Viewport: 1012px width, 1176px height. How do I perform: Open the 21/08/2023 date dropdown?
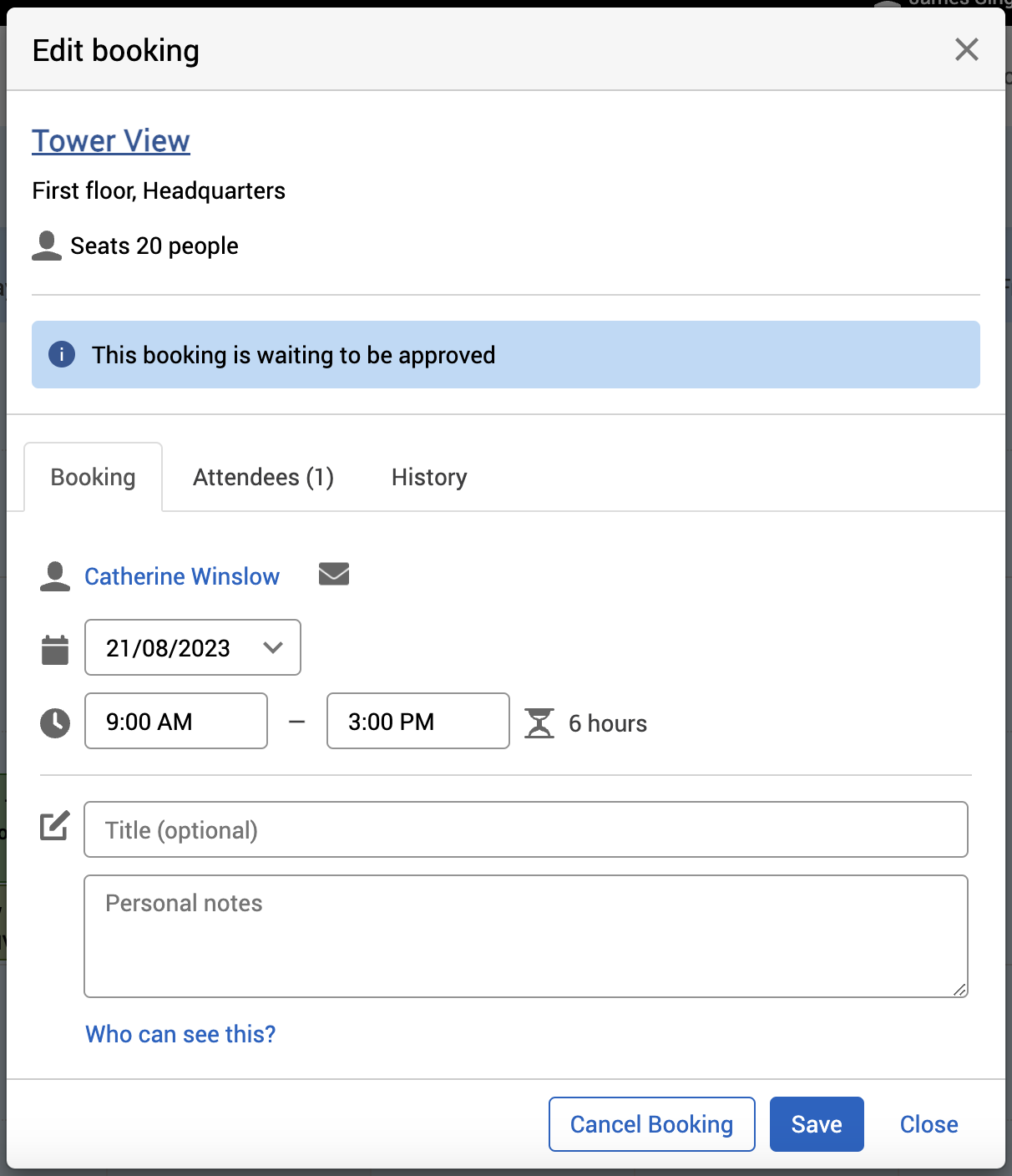click(x=193, y=647)
